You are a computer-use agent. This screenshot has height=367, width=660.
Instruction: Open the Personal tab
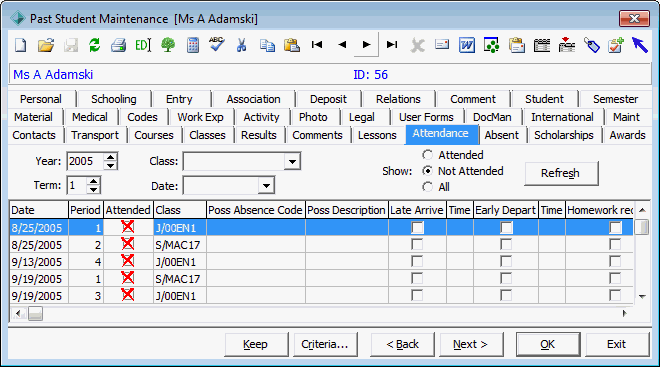pyautogui.click(x=41, y=99)
